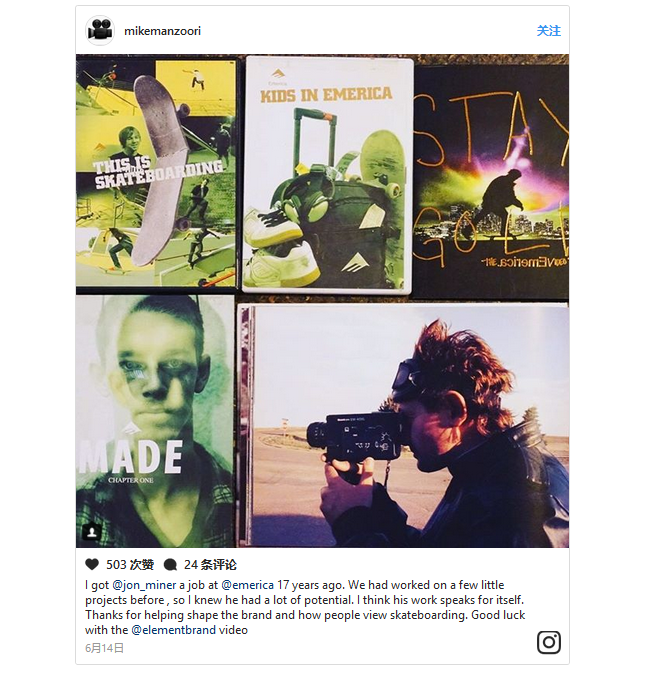Click the Emerica logo on Kids cover

pyautogui.click(x=278, y=76)
